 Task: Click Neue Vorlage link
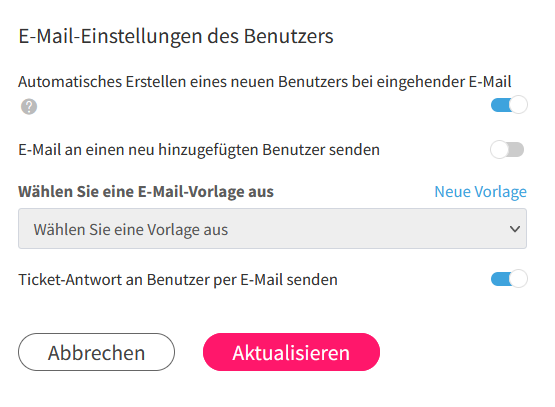click(480, 192)
